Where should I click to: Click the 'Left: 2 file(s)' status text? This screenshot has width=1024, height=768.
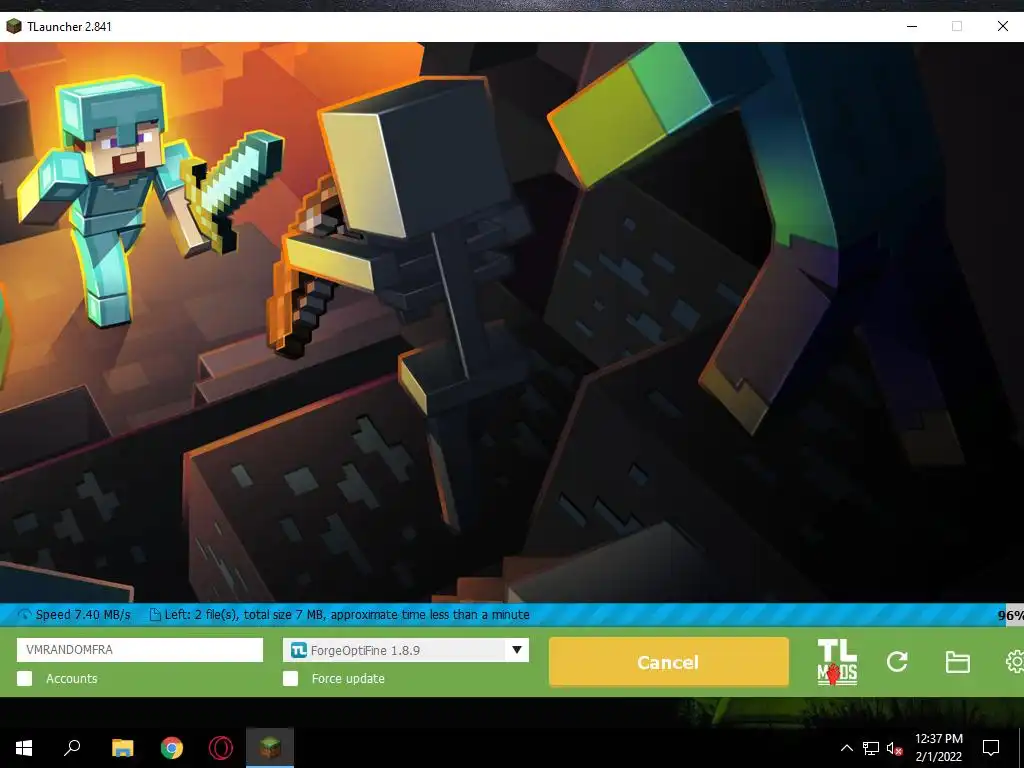pos(347,615)
